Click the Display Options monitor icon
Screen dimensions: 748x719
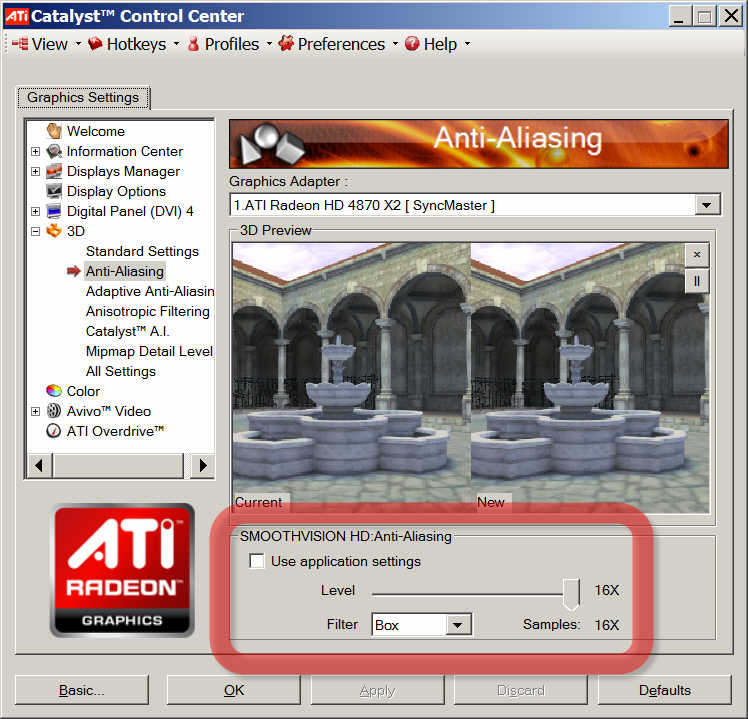54,191
